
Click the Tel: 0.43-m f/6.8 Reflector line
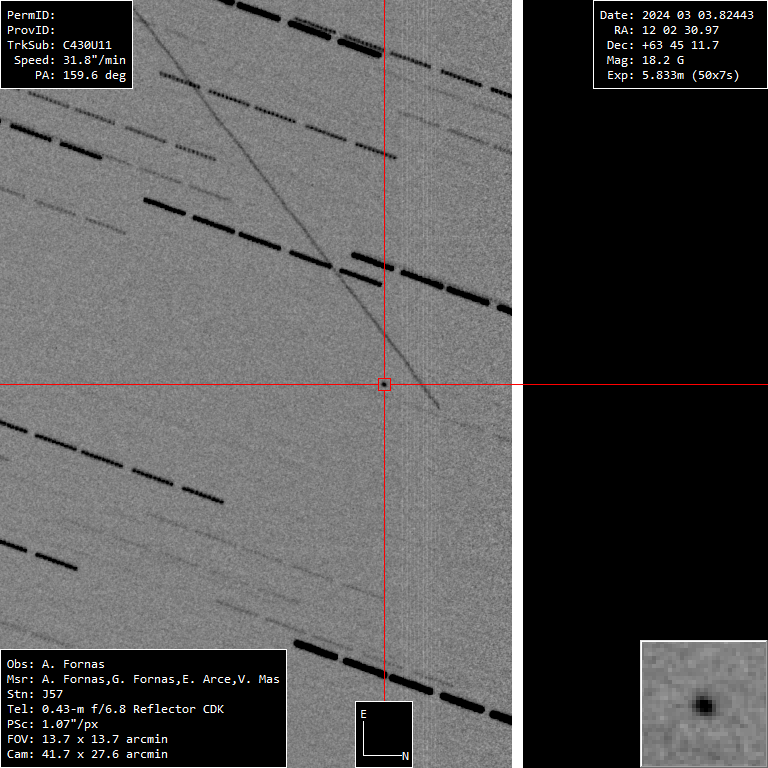[115, 709]
